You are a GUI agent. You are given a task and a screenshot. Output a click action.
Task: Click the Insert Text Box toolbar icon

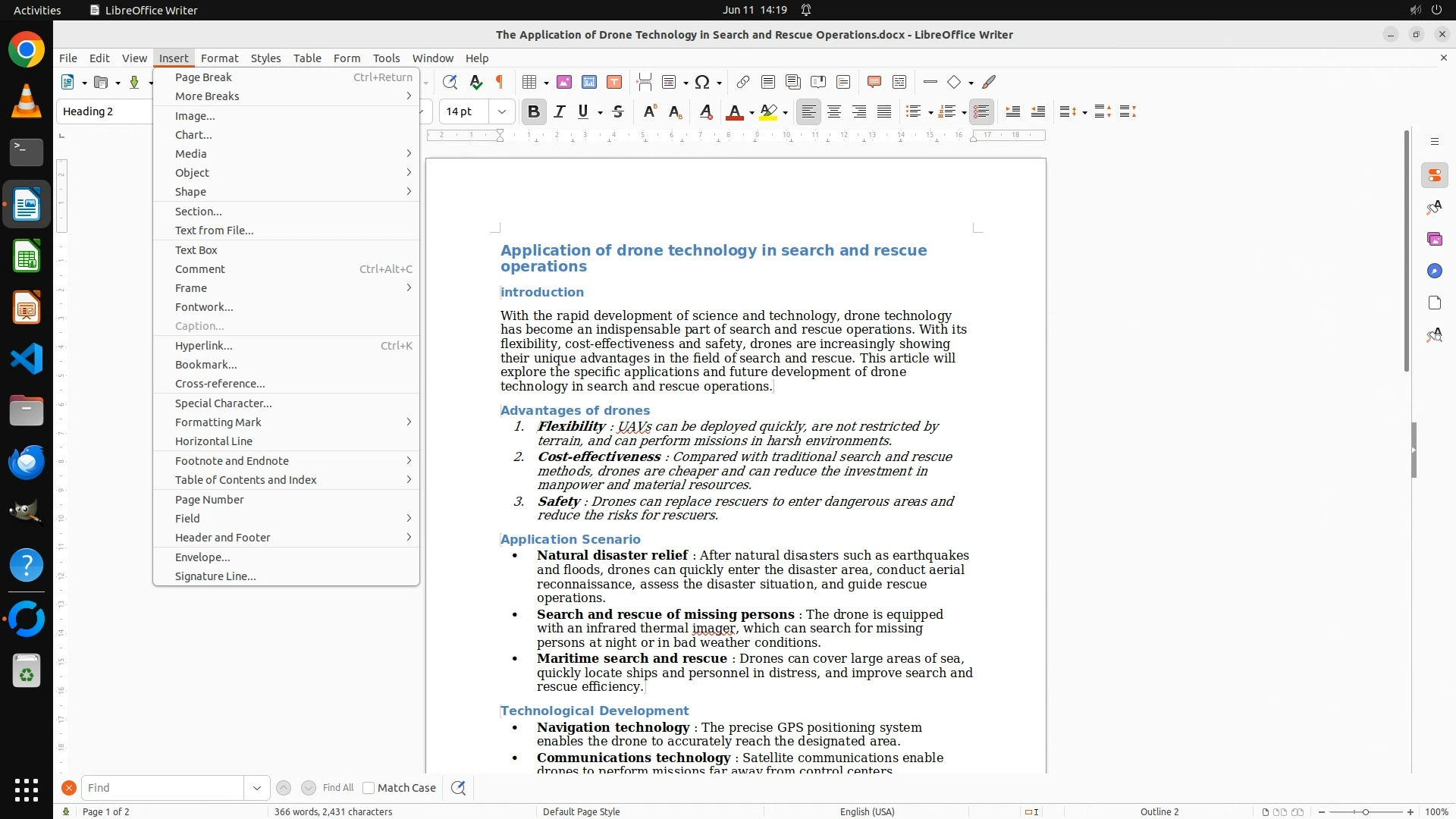coord(614,82)
